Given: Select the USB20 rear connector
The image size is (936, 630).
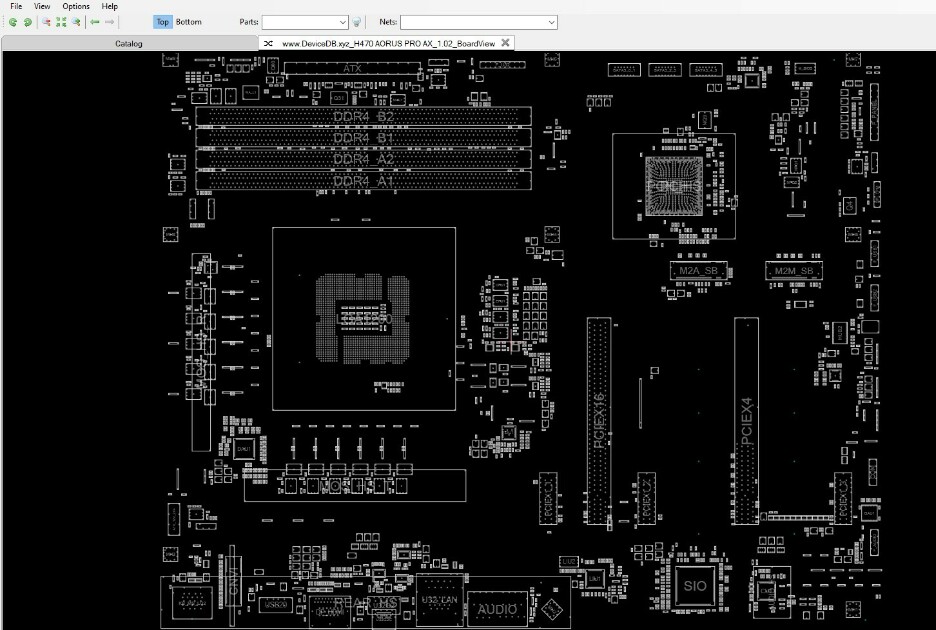Looking at the screenshot, I should (275, 604).
